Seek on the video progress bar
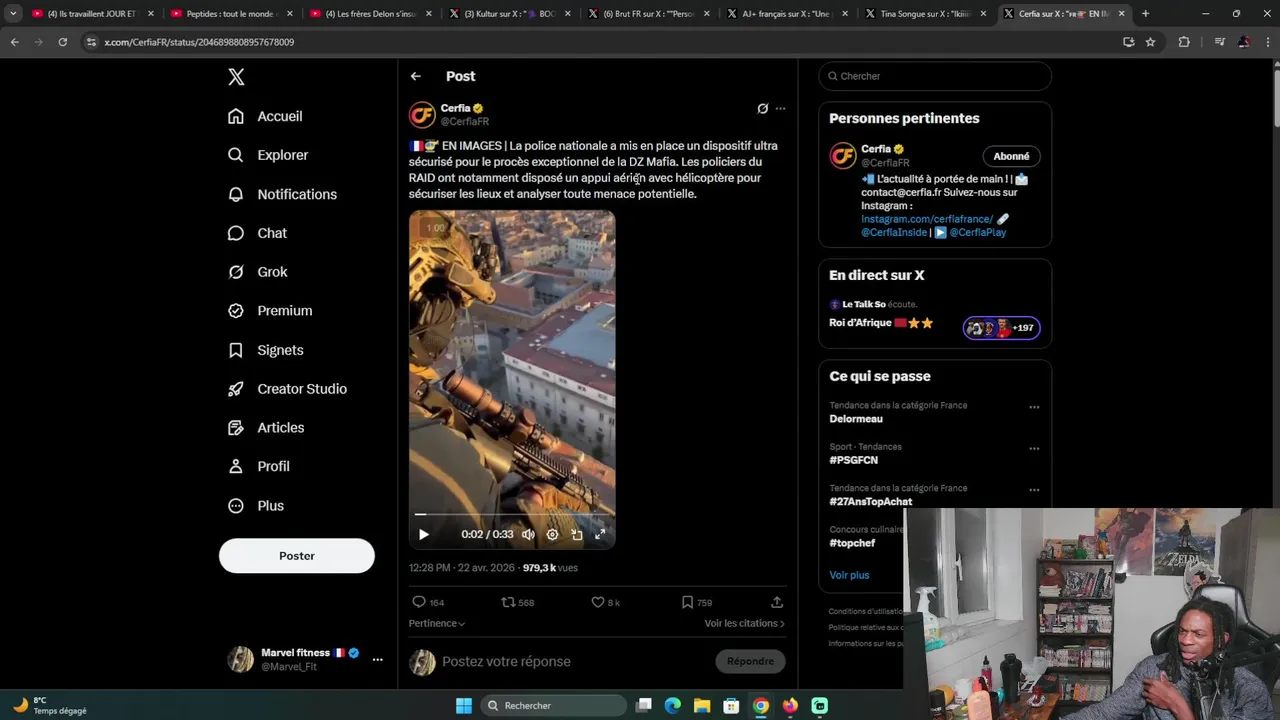The height and width of the screenshot is (720, 1280). (x=512, y=514)
